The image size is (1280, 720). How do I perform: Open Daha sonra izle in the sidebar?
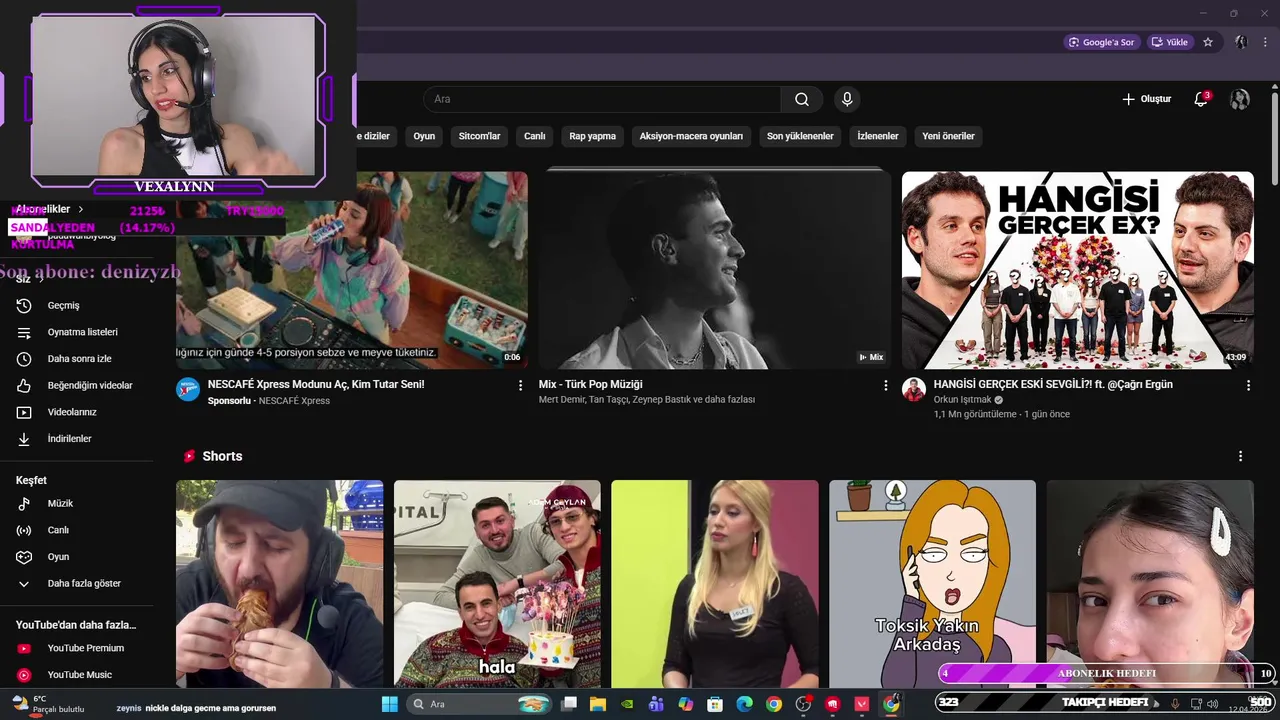pos(78,358)
